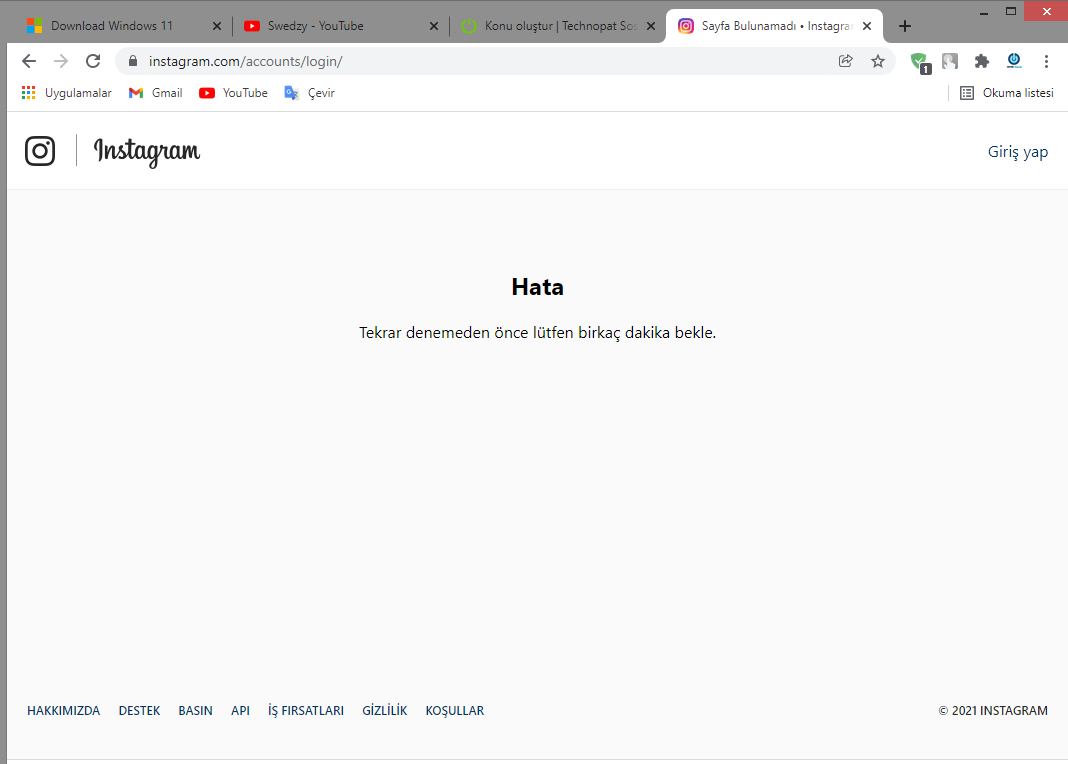This screenshot has height=764, width=1068.
Task: Click the Hata error heading
Action: coord(537,287)
